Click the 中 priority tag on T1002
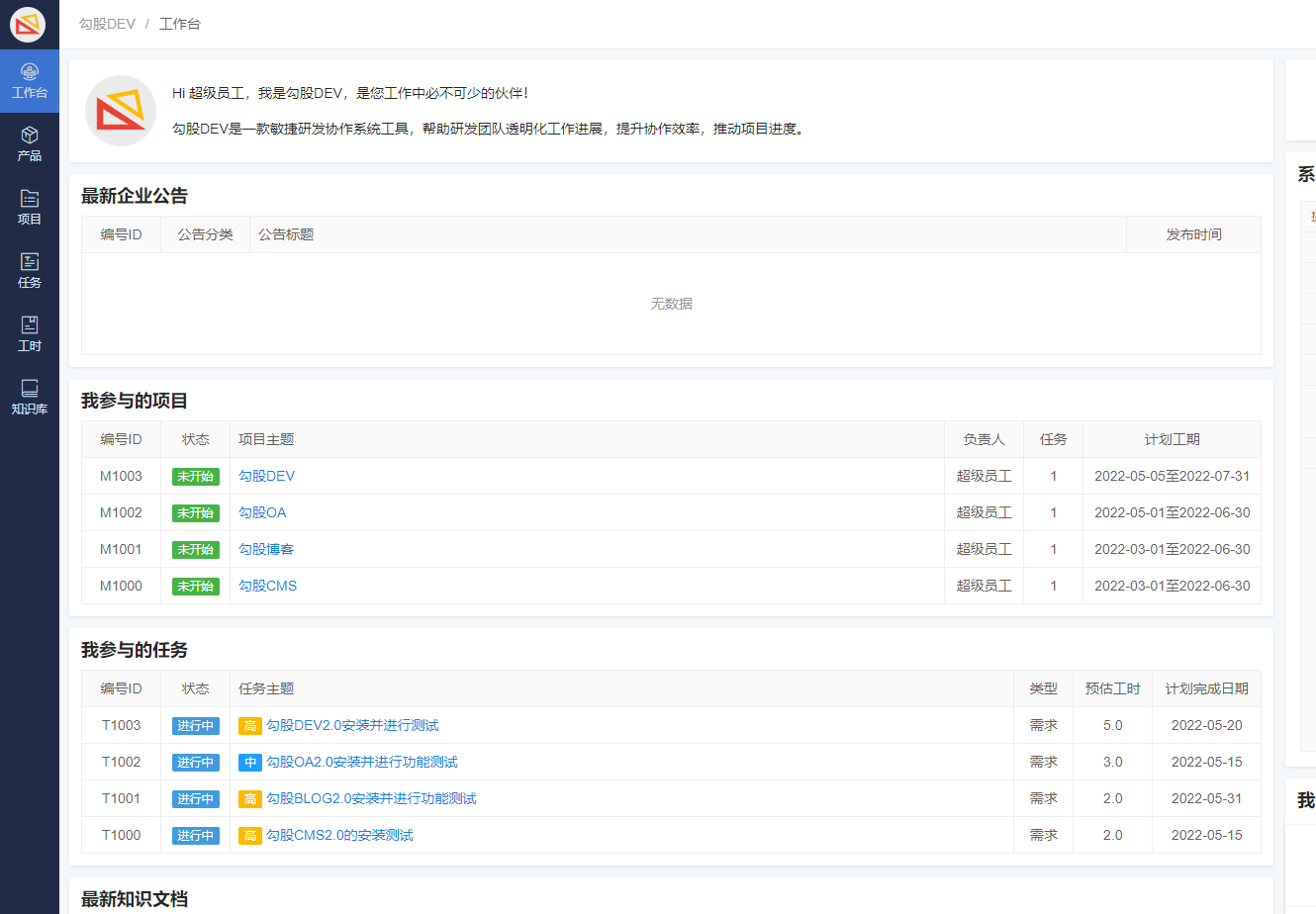This screenshot has height=914, width=1316. pyautogui.click(x=249, y=763)
